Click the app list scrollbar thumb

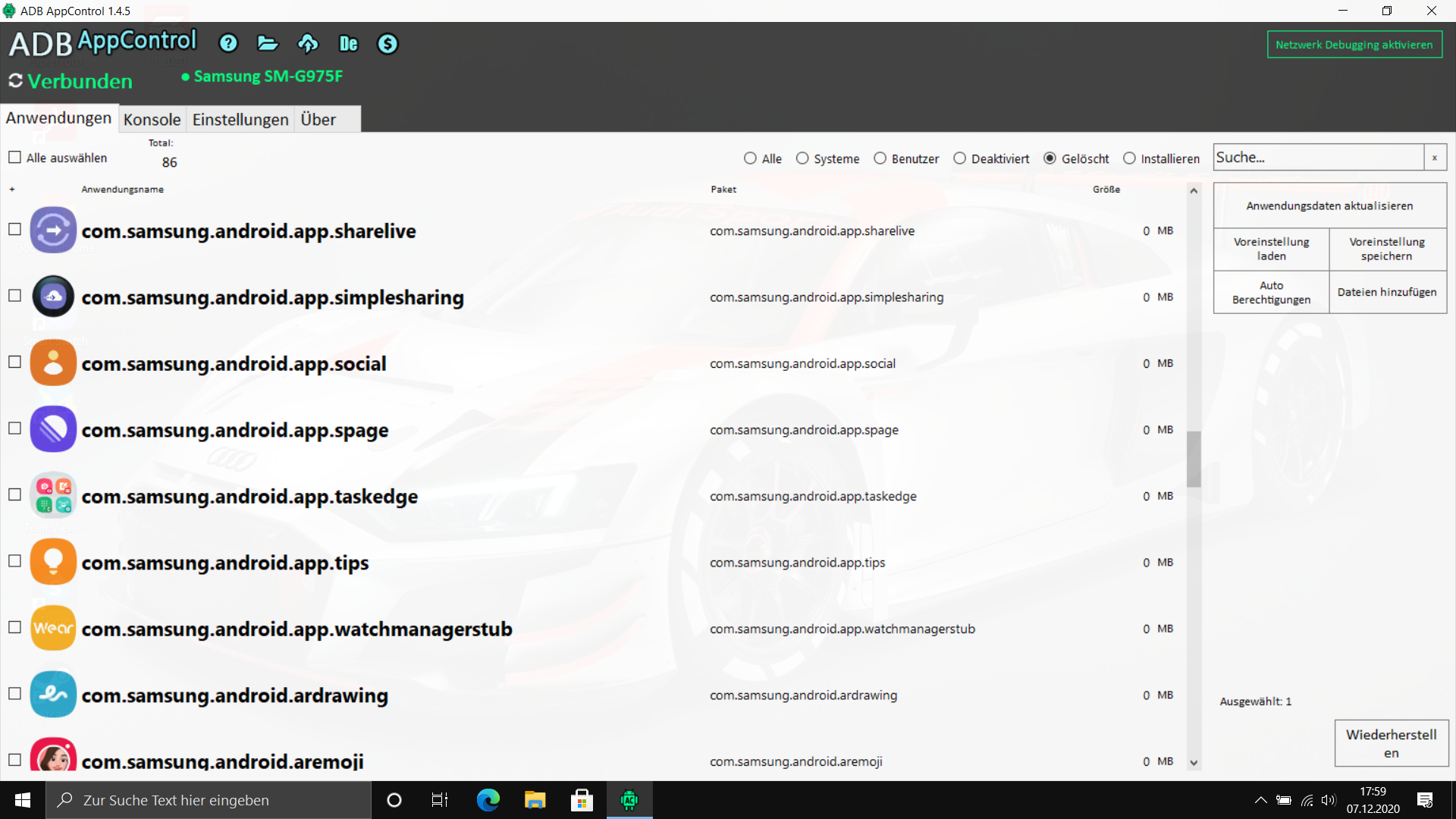coord(1194,460)
